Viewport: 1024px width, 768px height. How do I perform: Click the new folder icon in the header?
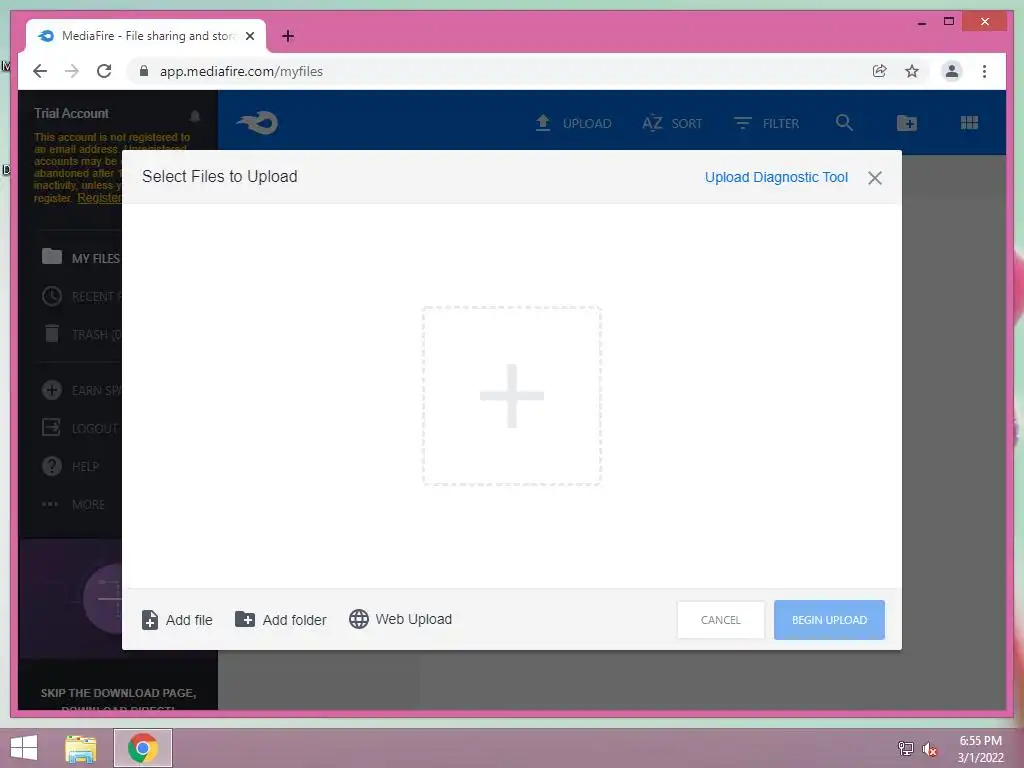pyautogui.click(x=906, y=123)
